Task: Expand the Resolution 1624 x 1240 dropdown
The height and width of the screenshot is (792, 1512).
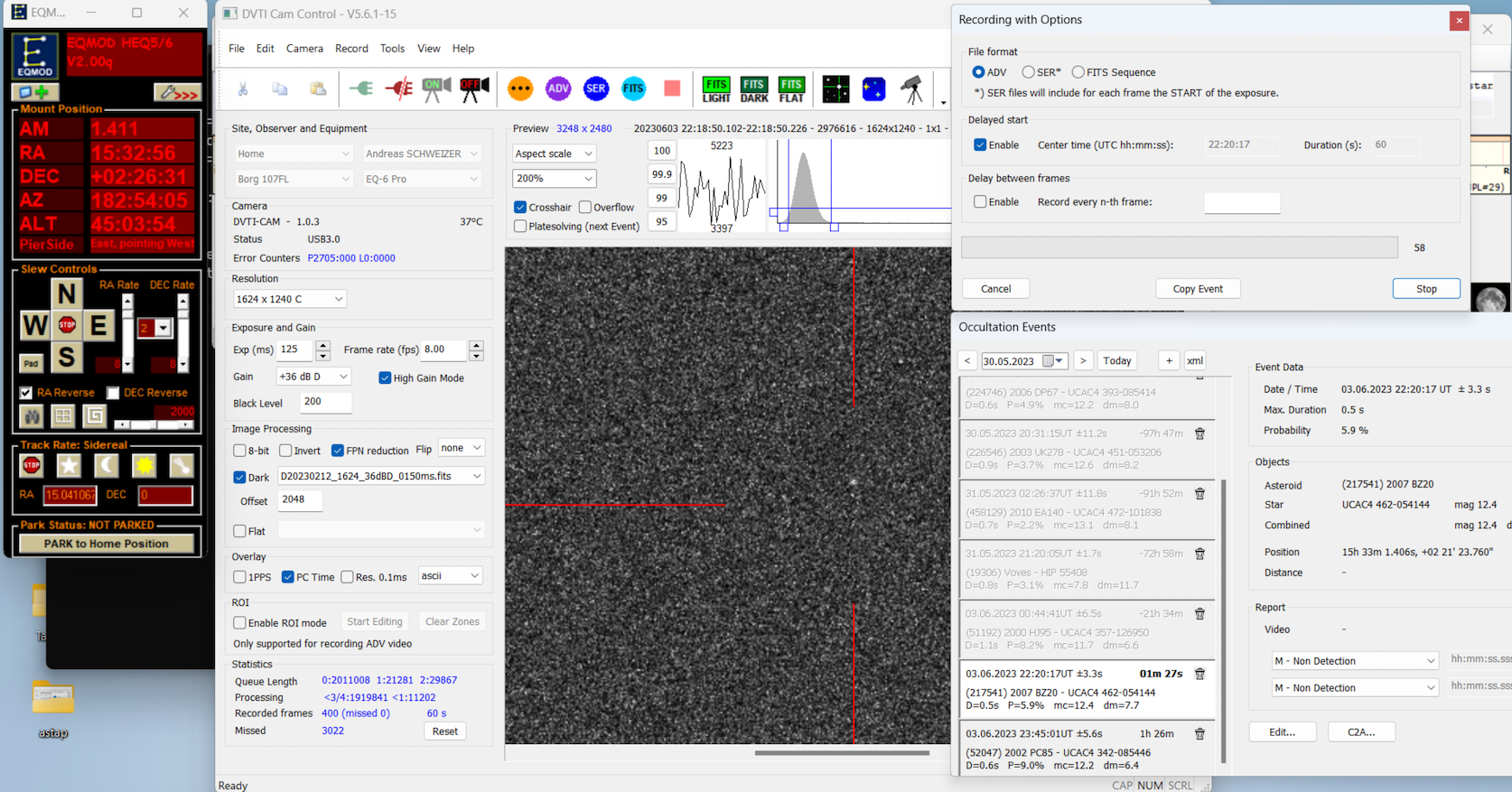Action: 289,299
